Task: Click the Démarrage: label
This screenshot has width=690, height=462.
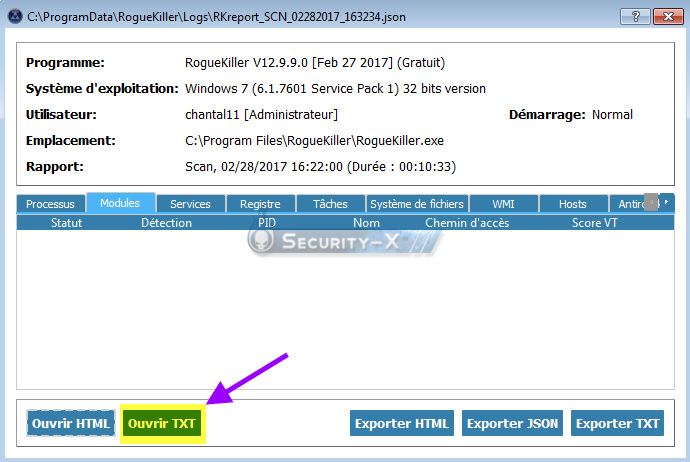Action: click(x=547, y=115)
